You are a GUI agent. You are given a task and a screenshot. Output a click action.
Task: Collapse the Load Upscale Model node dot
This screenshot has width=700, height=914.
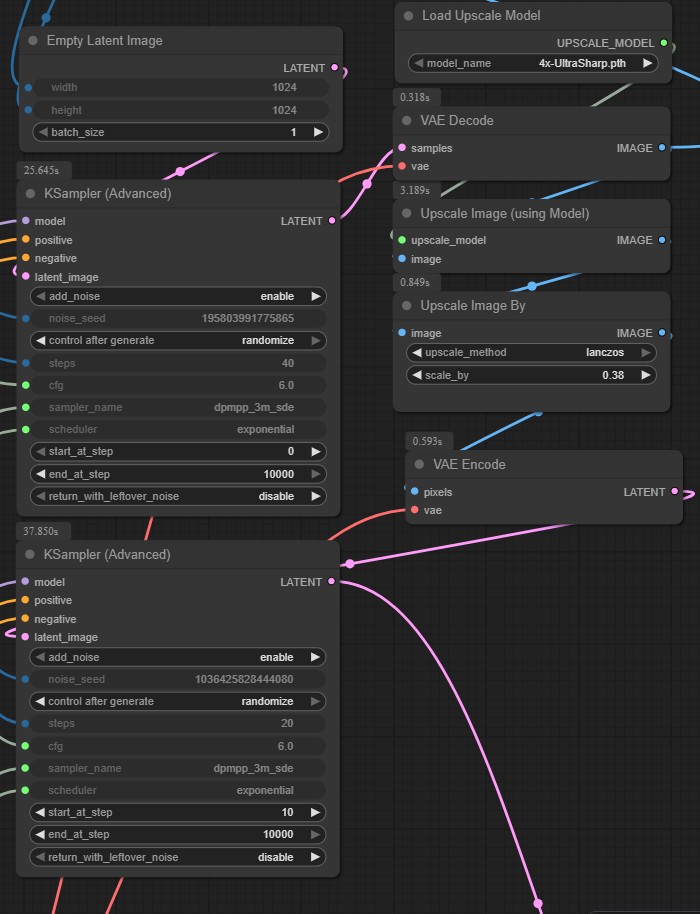(409, 16)
